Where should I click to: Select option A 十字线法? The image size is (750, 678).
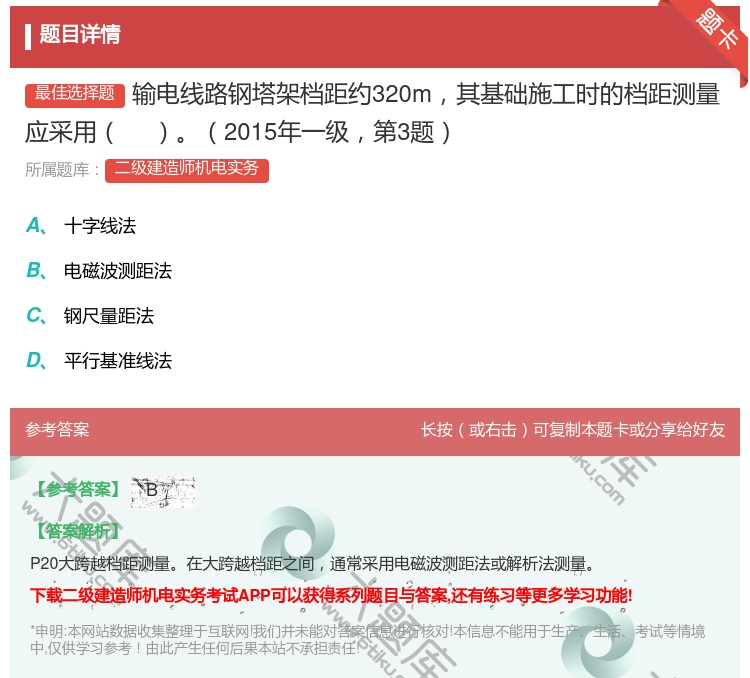81,226
